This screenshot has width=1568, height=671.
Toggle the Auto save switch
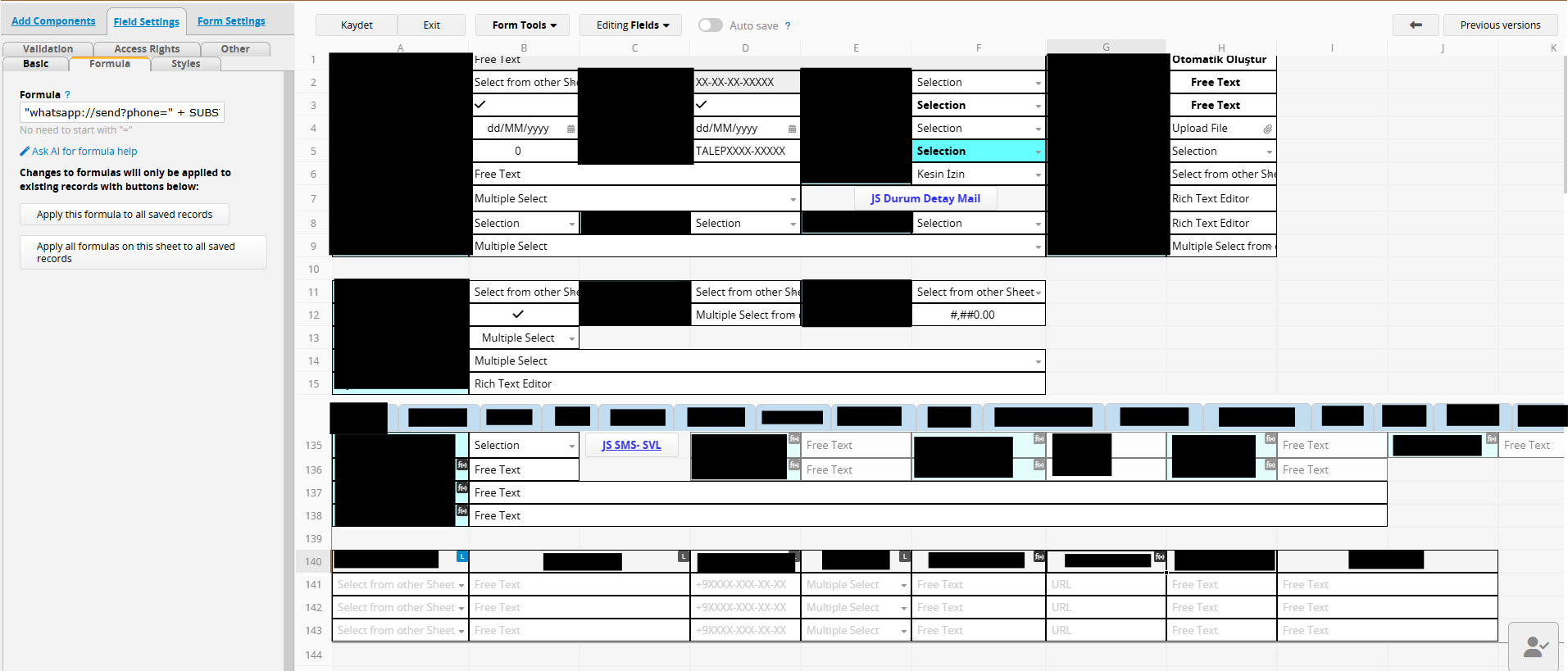710,25
